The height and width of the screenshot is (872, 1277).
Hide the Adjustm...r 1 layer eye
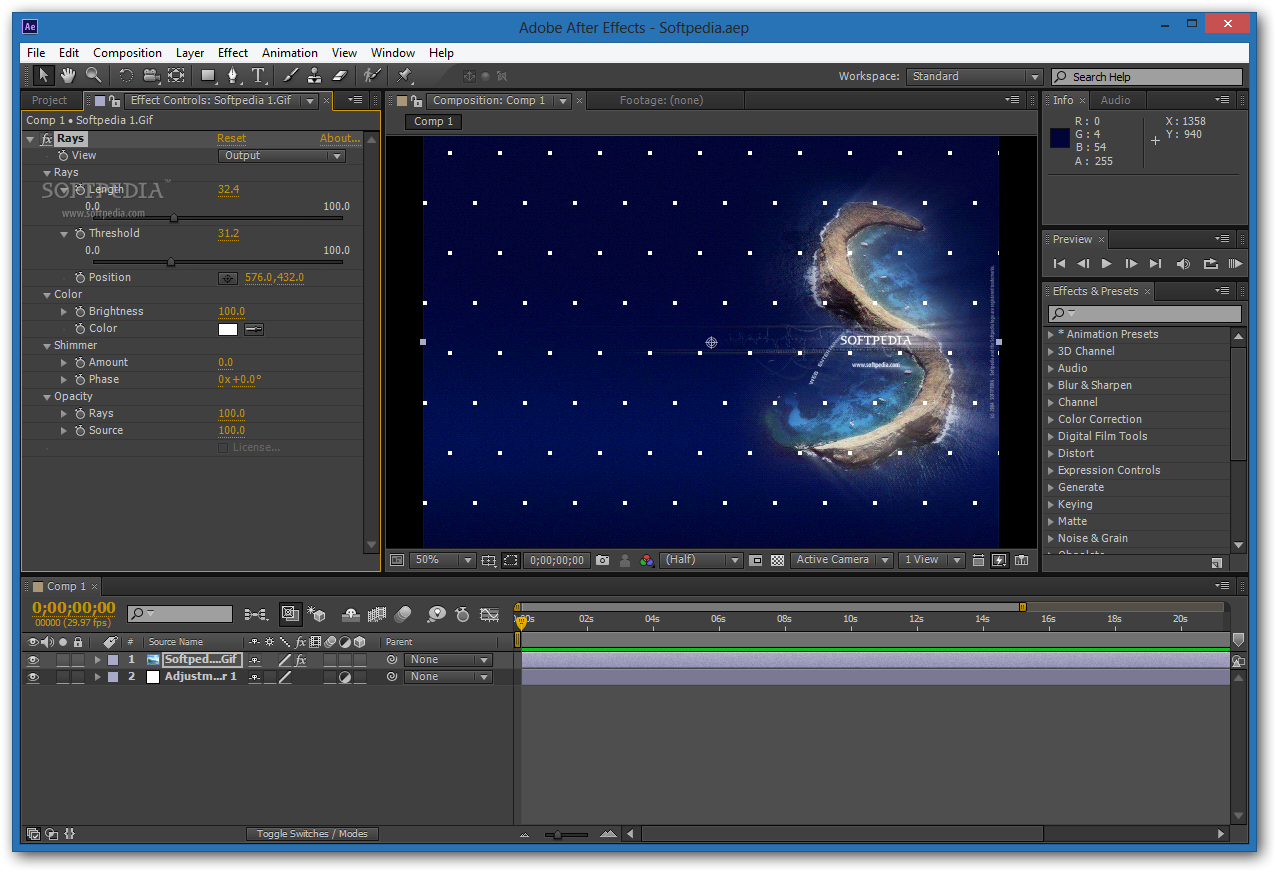[33, 677]
